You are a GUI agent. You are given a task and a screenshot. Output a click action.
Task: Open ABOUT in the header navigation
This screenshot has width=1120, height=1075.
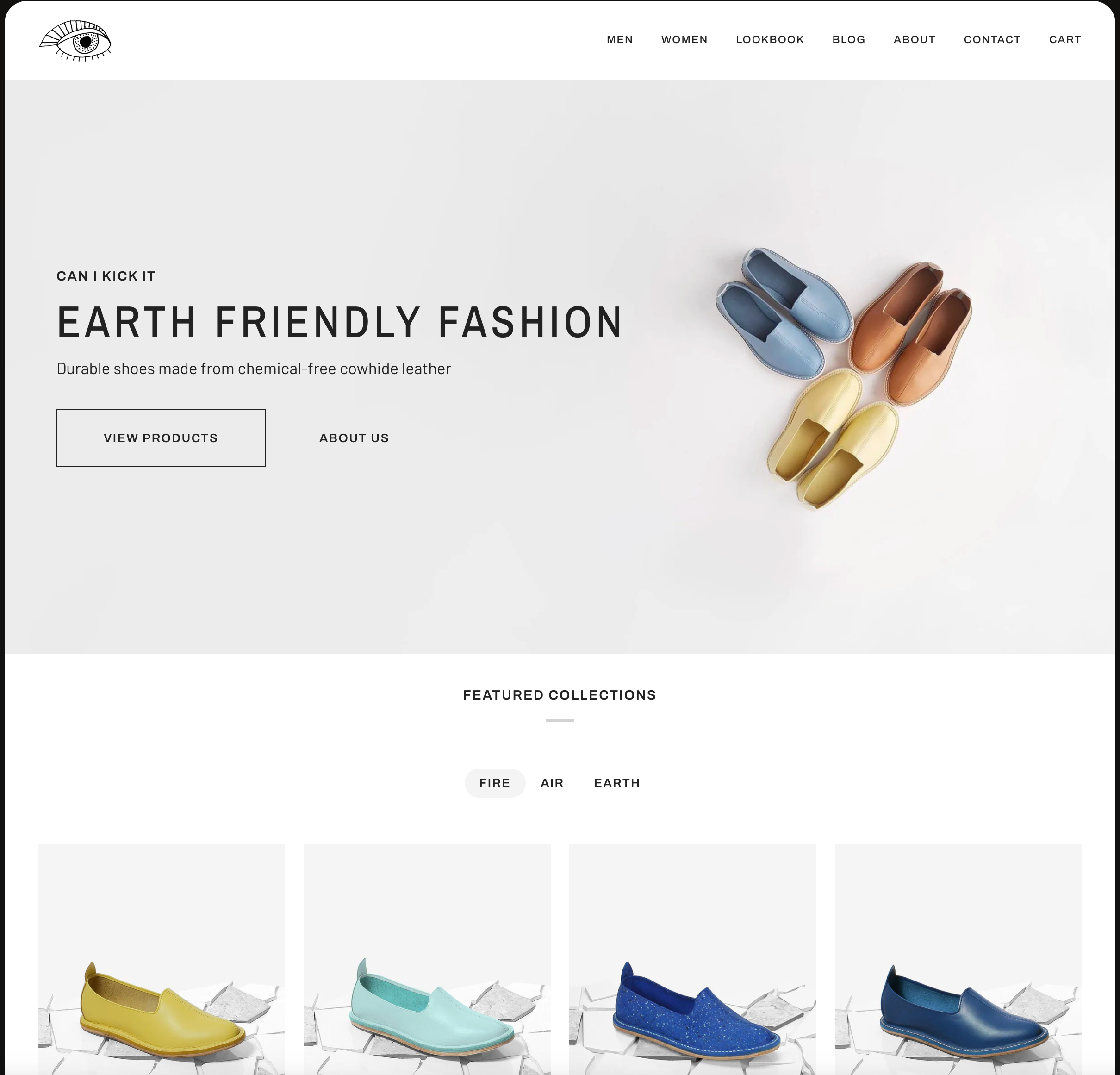[915, 39]
